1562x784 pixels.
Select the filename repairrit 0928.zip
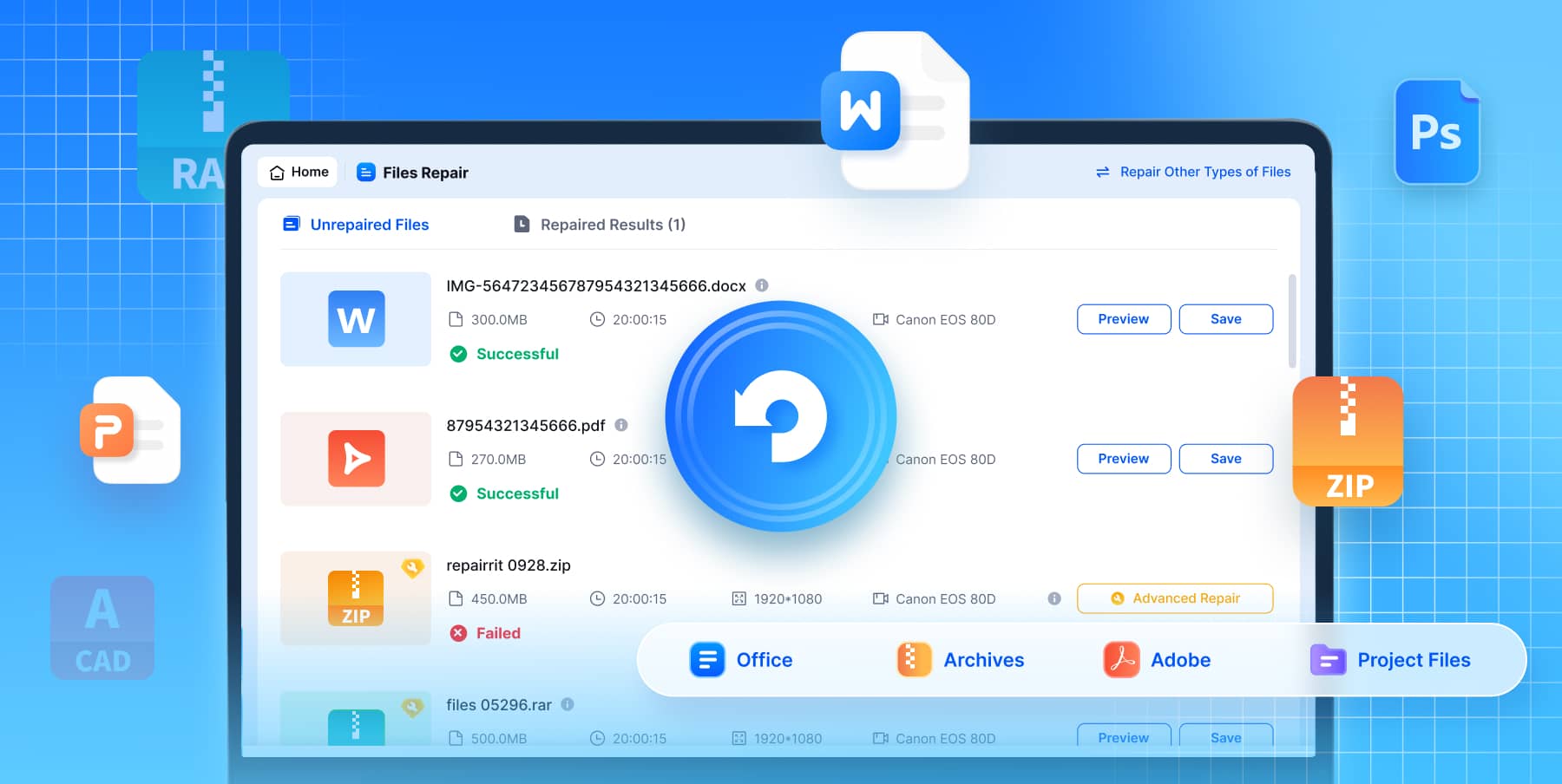509,565
